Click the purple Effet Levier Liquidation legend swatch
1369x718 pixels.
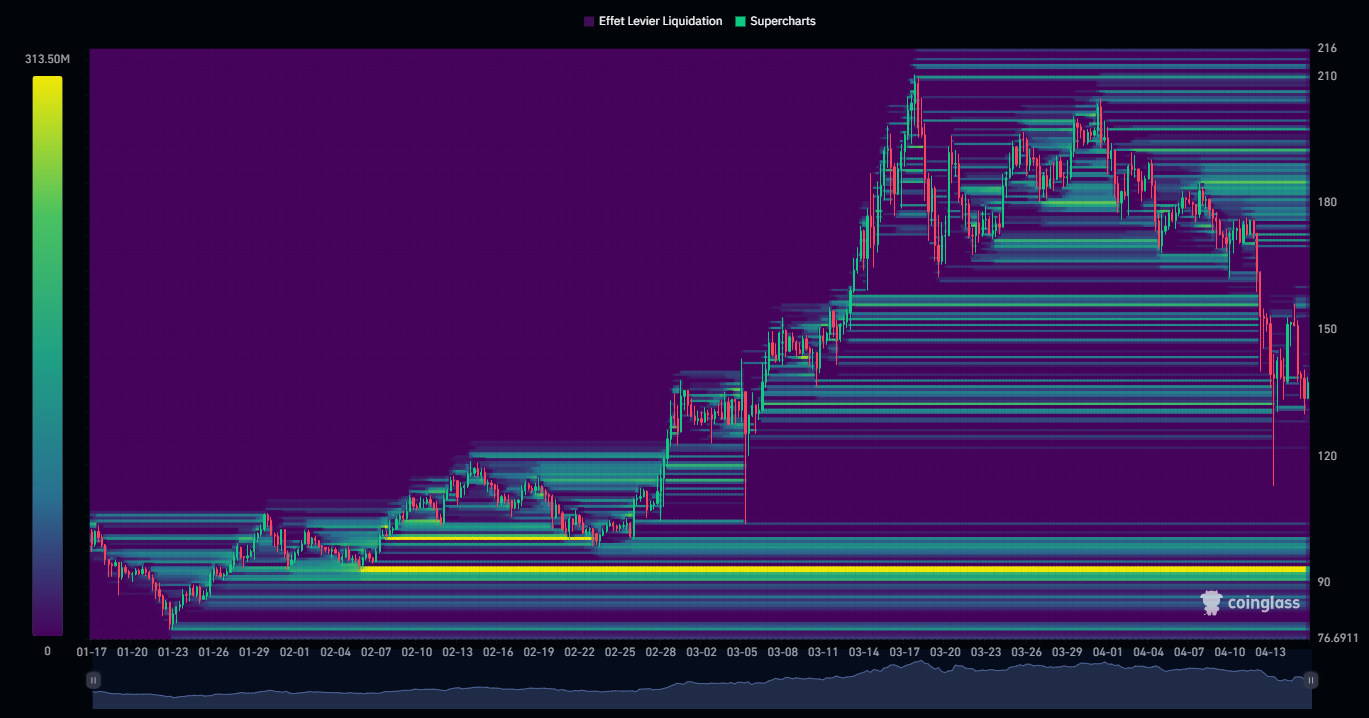[x=589, y=21]
